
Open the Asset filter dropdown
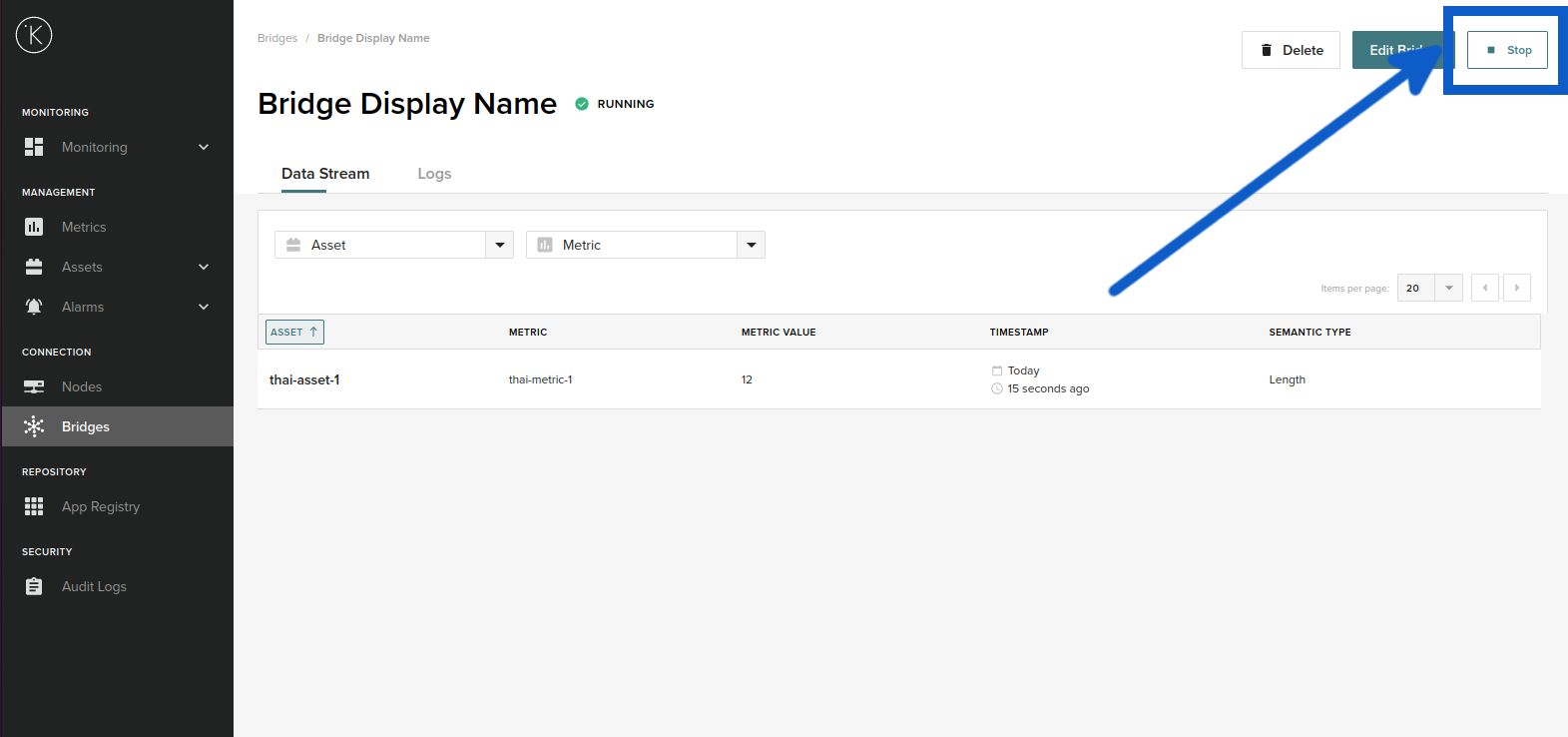[x=499, y=245]
